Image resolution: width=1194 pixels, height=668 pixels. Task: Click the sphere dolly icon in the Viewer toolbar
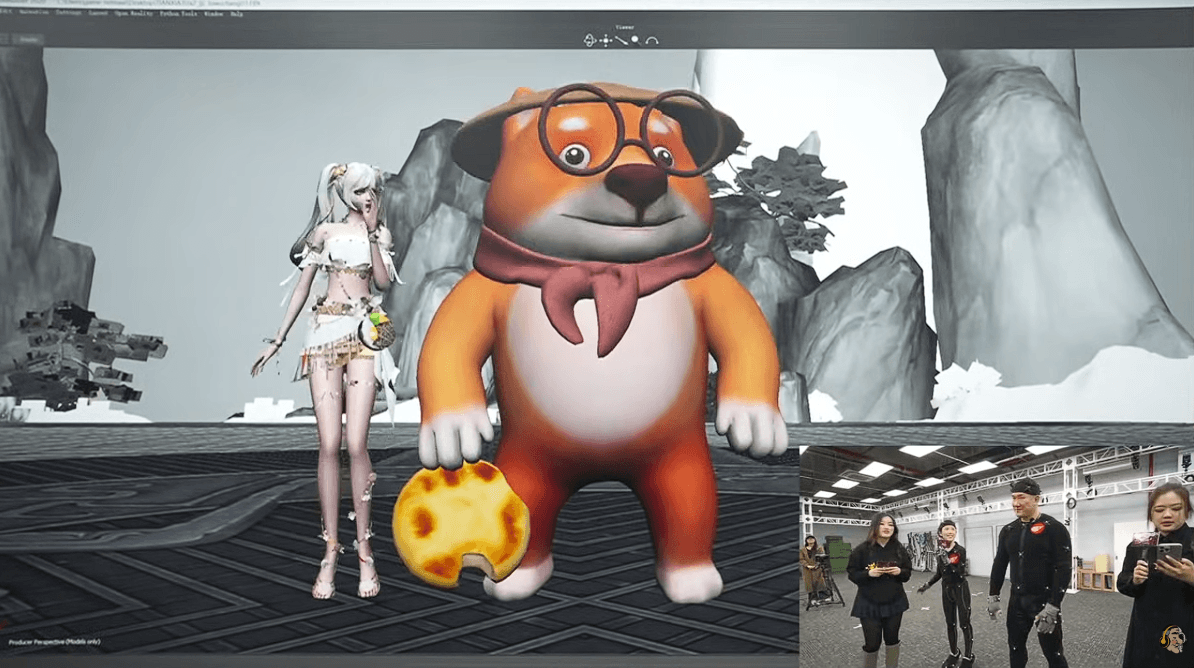click(637, 40)
